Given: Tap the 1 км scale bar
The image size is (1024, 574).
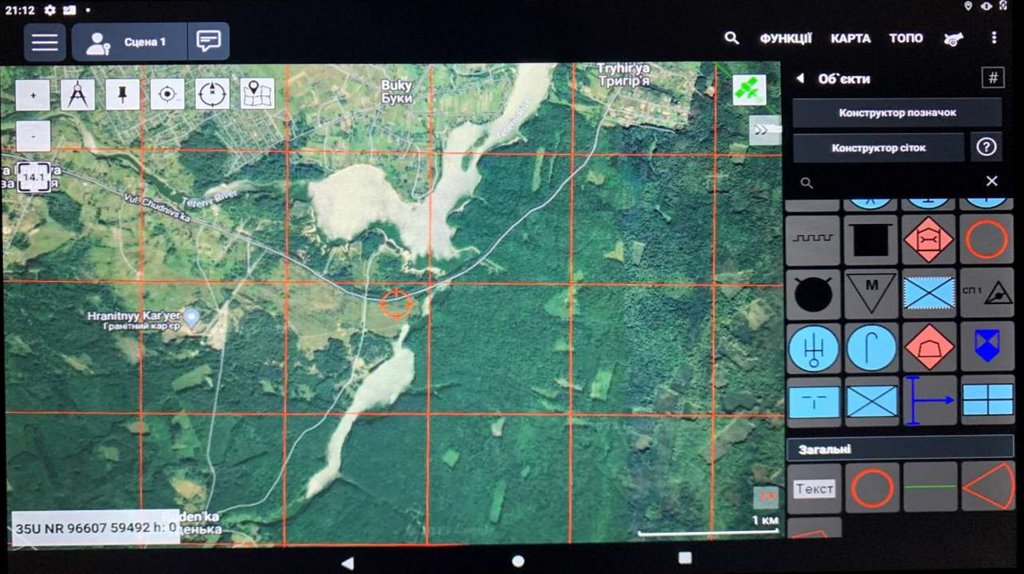Looking at the screenshot, I should point(709,528).
